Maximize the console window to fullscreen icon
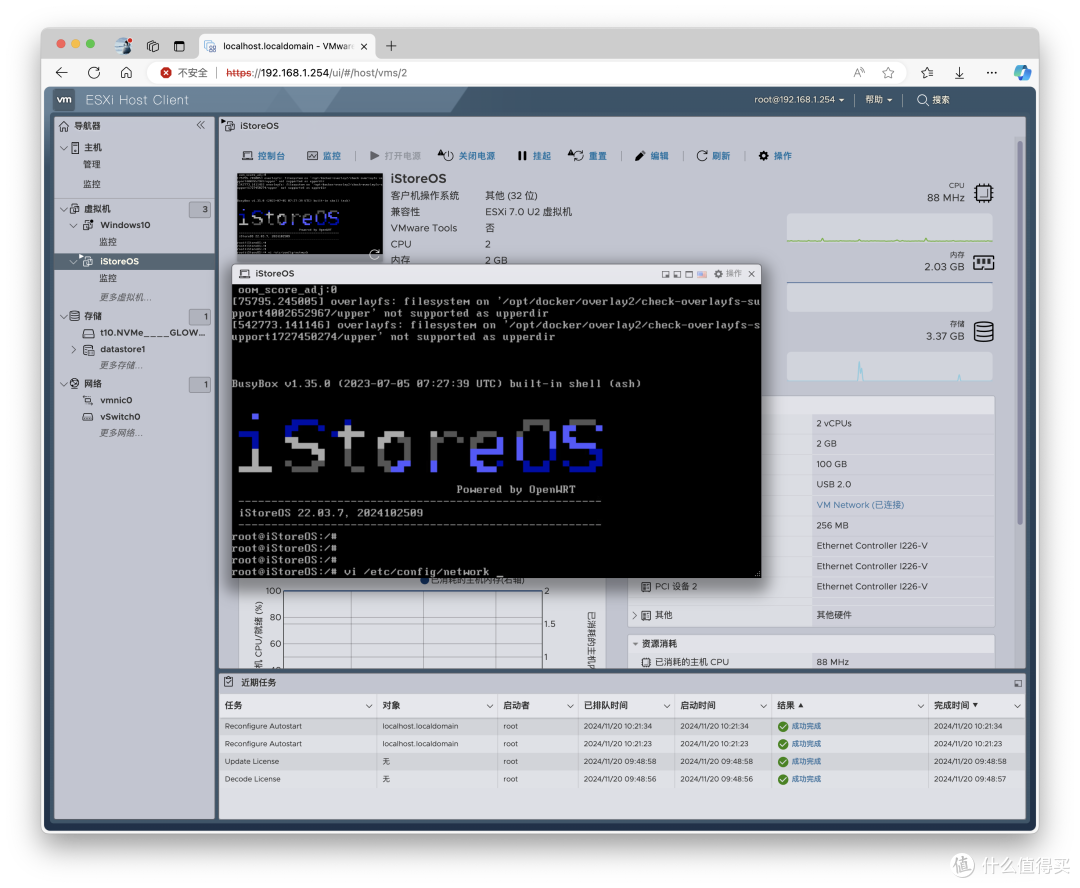The image size is (1080, 888). pyautogui.click(x=688, y=274)
